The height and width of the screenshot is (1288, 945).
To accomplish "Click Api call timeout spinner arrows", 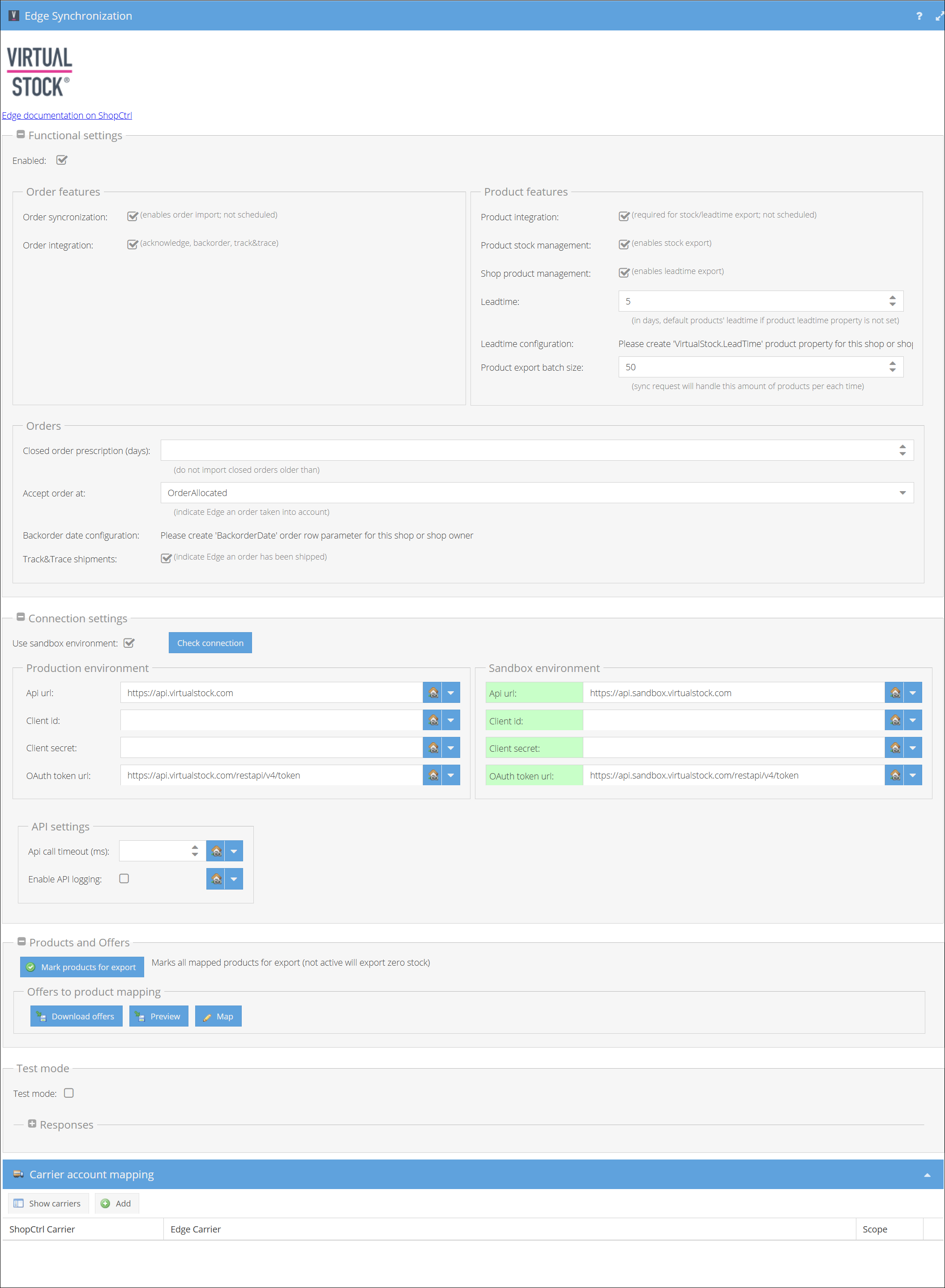I will pyautogui.click(x=195, y=851).
